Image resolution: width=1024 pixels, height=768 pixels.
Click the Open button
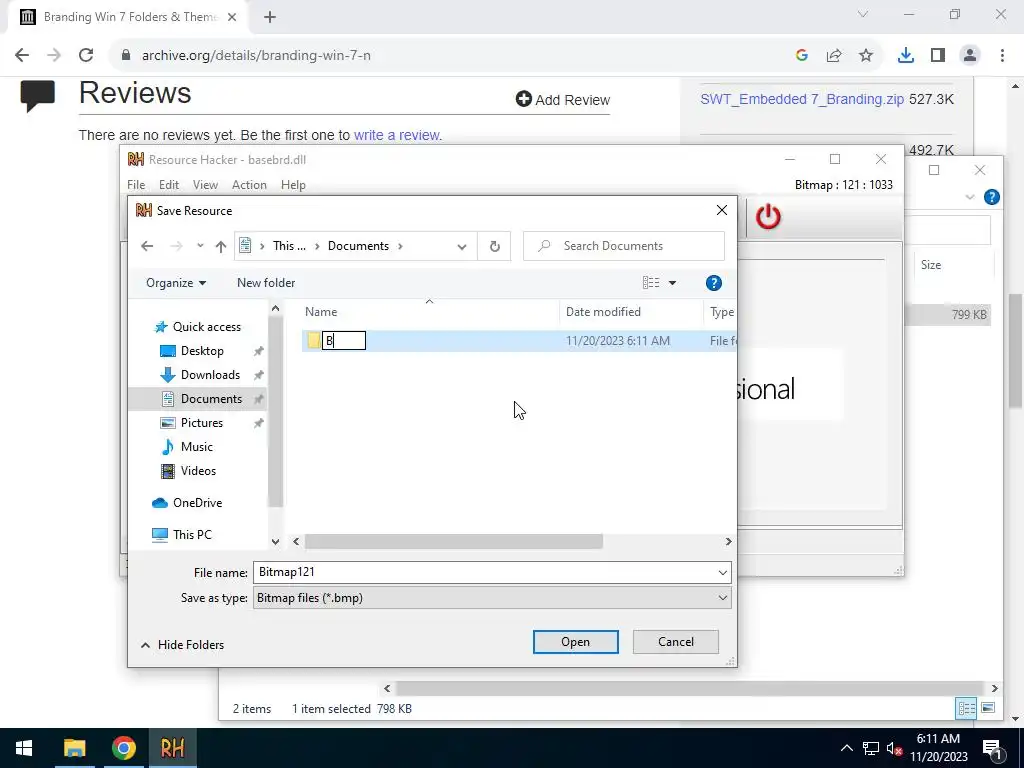click(x=575, y=642)
